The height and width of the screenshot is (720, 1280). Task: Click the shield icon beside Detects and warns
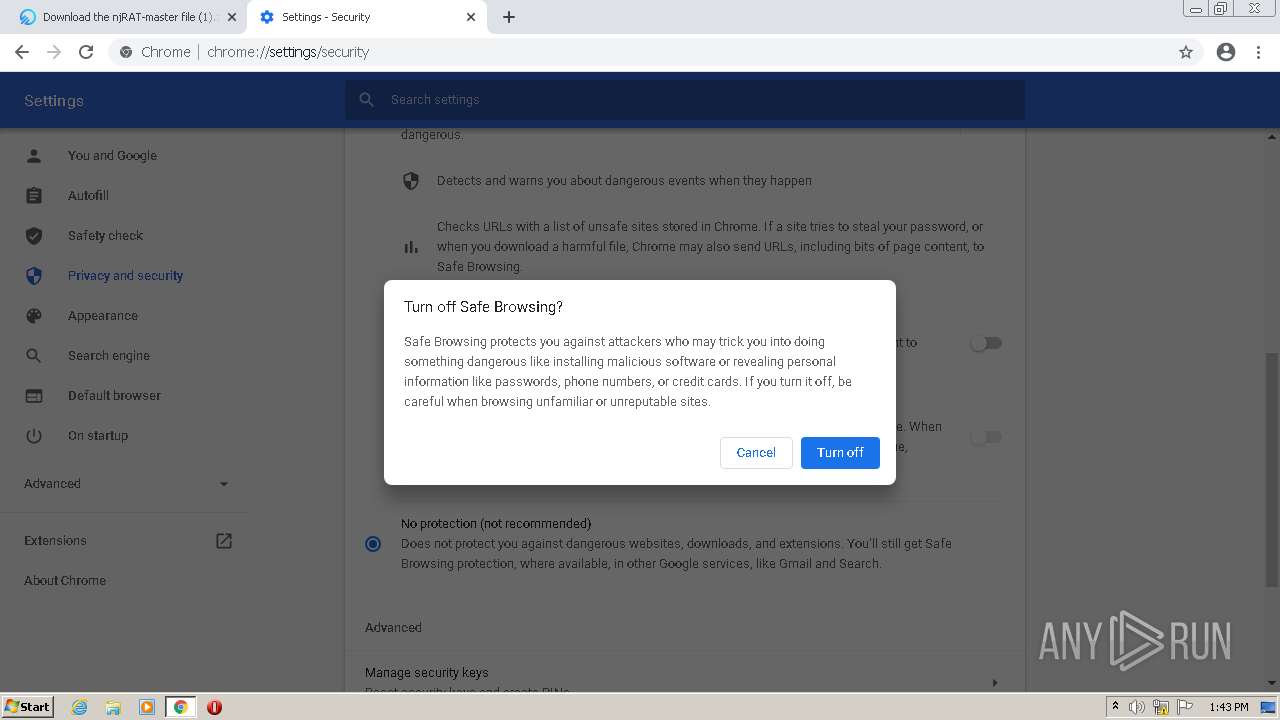point(410,181)
